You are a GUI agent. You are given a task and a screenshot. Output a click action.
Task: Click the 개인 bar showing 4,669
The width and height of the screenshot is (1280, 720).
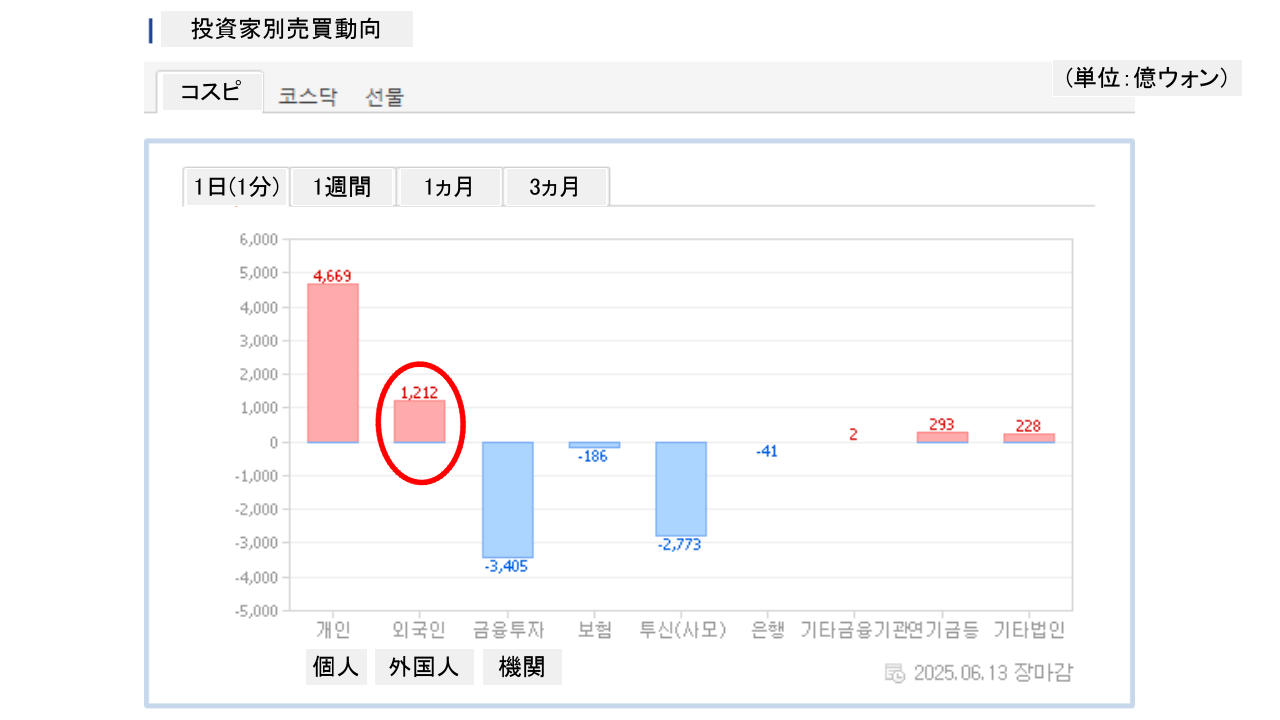tap(333, 363)
